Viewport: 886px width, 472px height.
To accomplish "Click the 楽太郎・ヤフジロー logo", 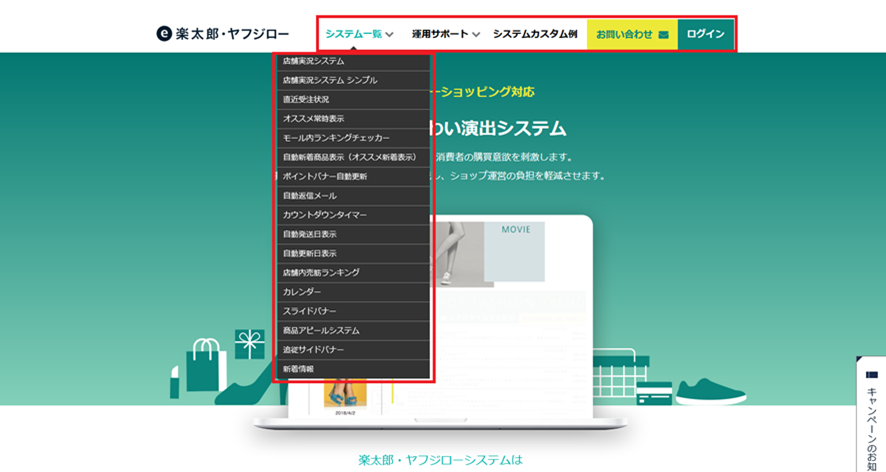I will [222, 34].
